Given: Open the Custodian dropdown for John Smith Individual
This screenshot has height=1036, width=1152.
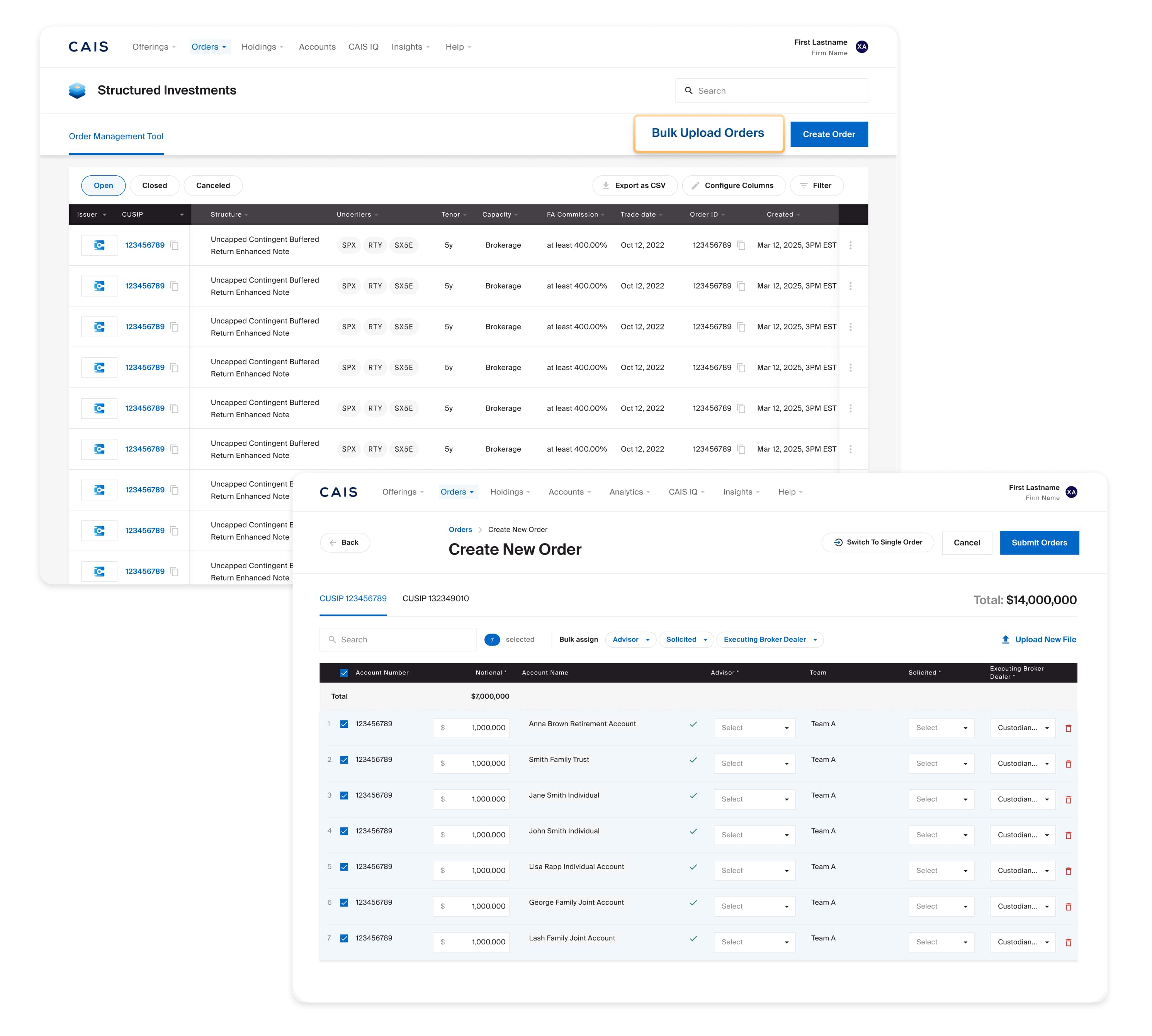Looking at the screenshot, I should click(x=1022, y=834).
